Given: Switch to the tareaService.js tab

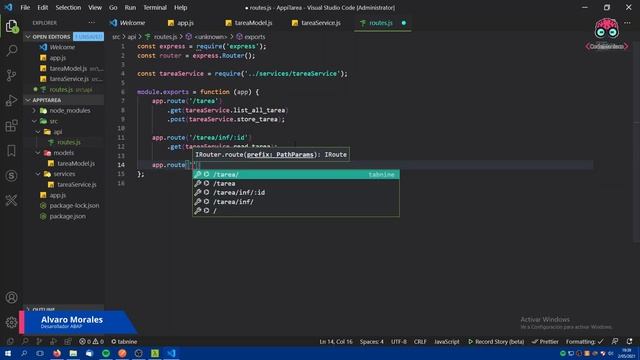Looking at the screenshot, I should point(320,23).
